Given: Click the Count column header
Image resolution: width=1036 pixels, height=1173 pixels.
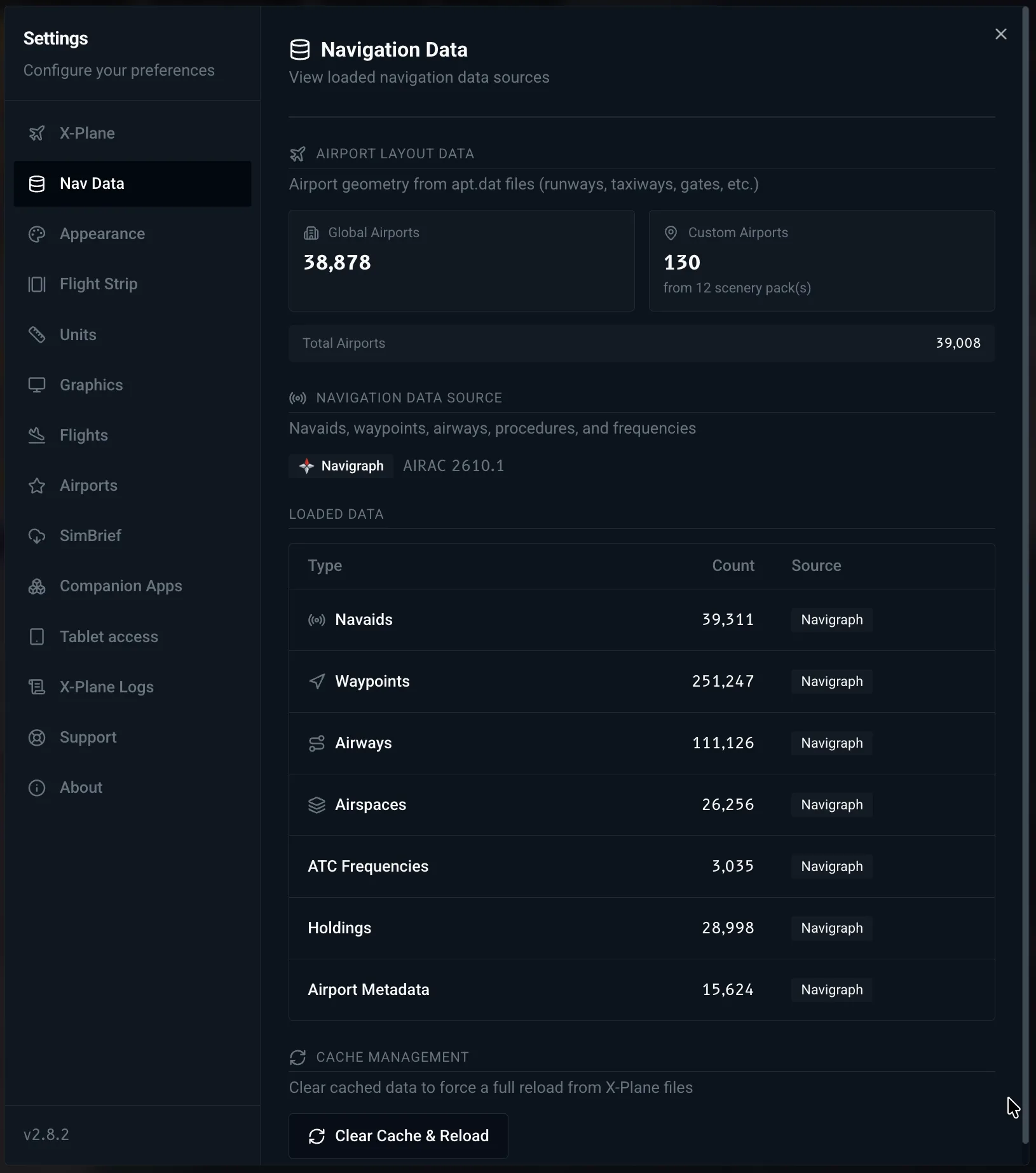Looking at the screenshot, I should (x=733, y=566).
